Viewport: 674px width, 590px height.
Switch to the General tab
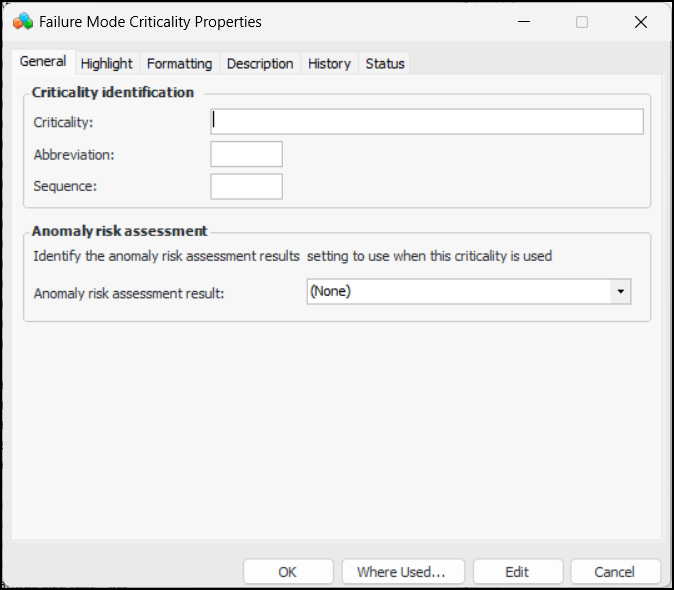tap(43, 62)
